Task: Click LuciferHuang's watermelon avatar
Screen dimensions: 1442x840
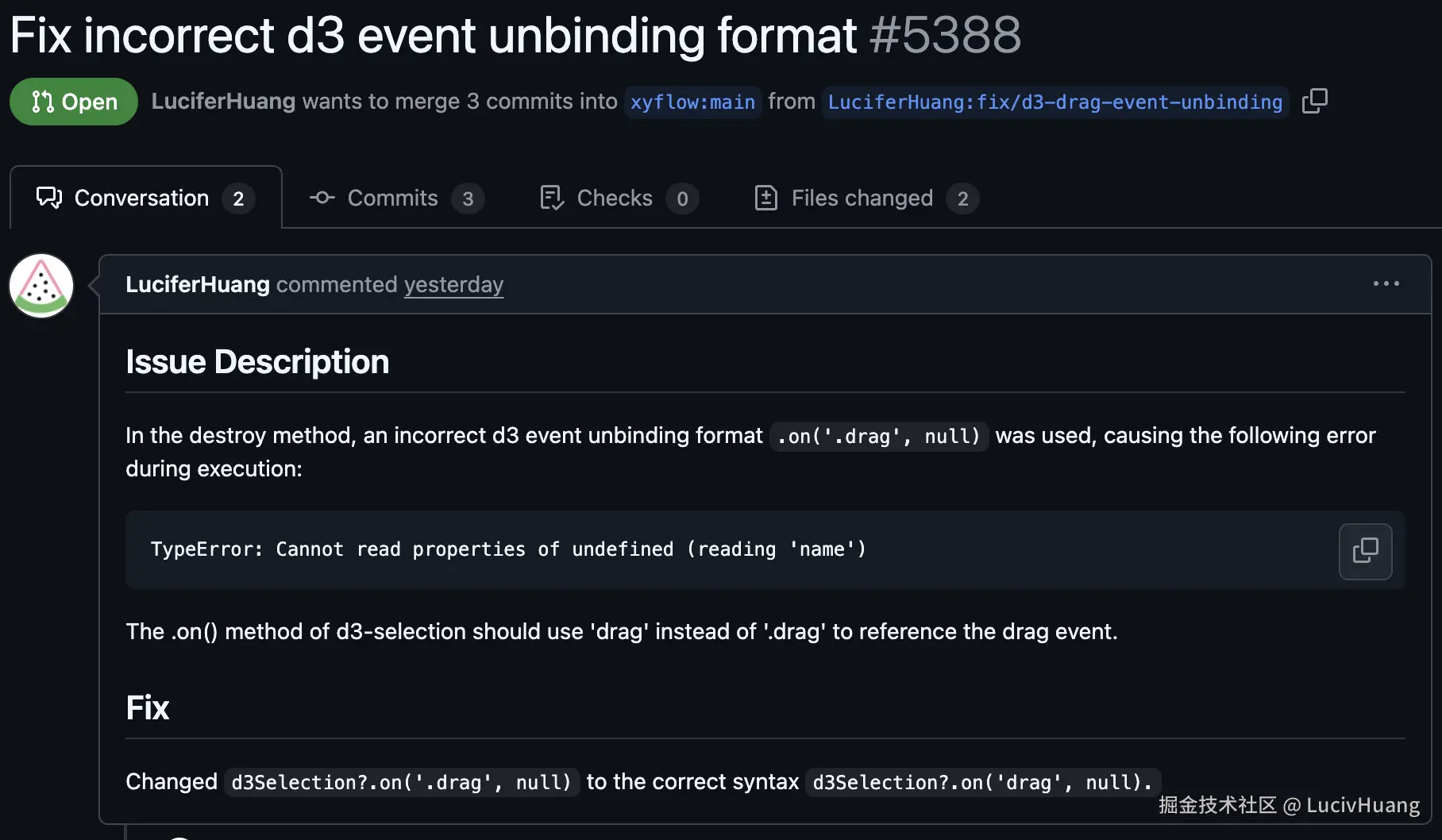Action: coord(41,286)
